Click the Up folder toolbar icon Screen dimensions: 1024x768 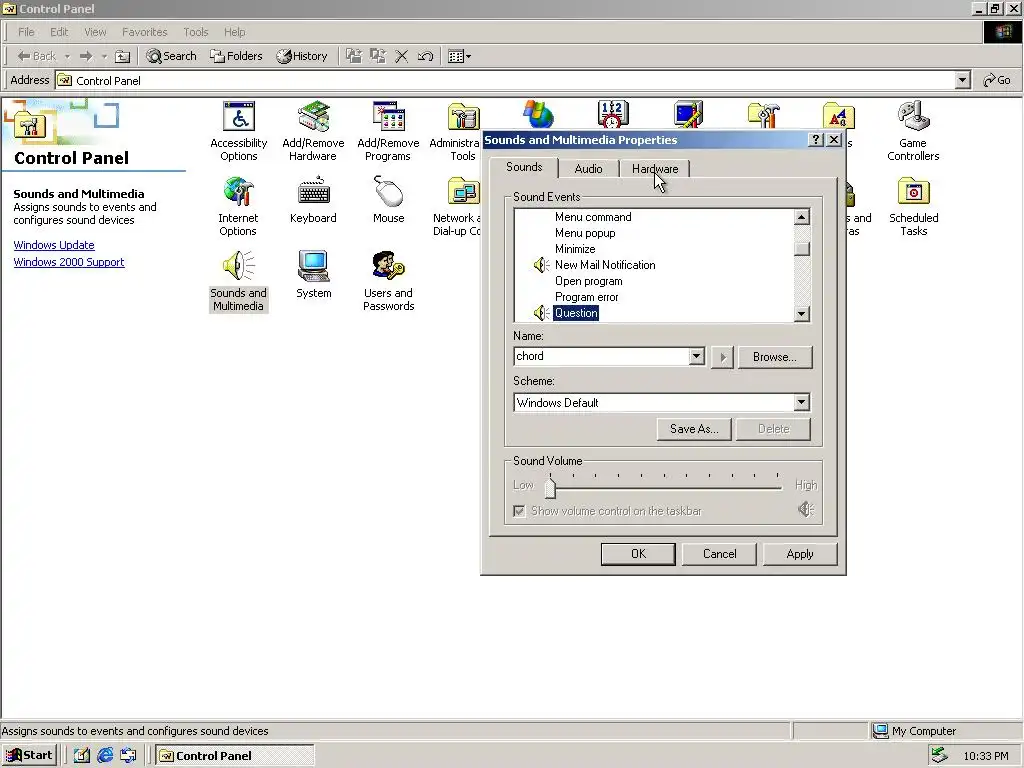point(122,56)
